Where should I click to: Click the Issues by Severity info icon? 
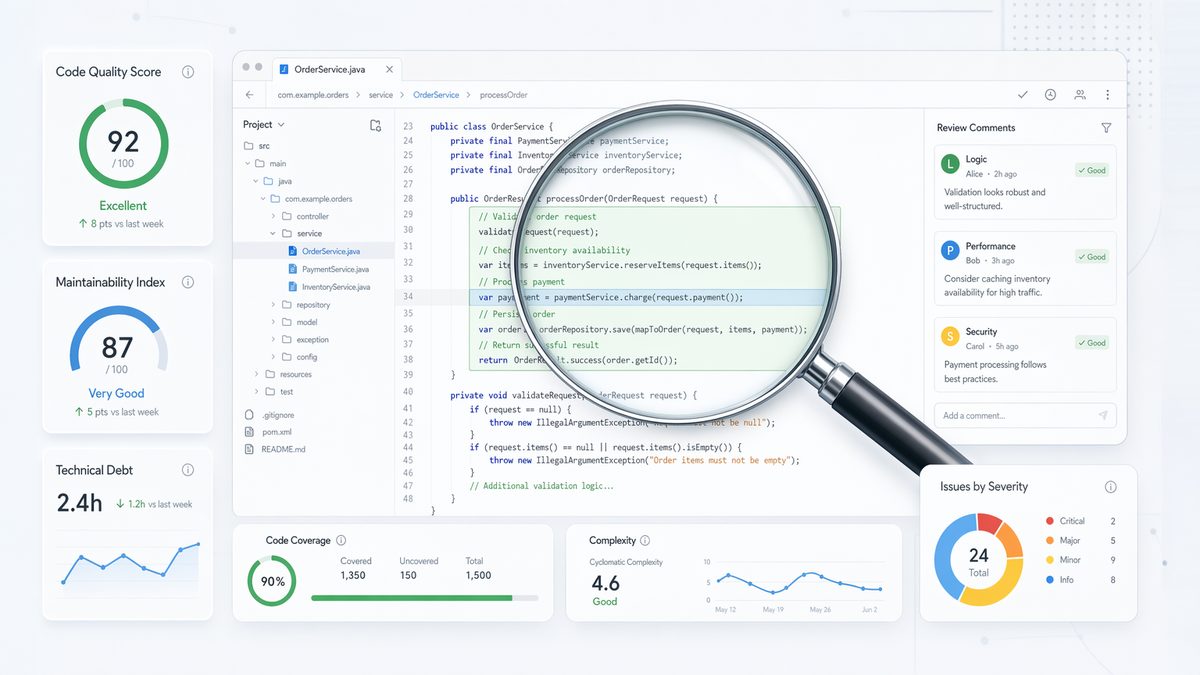point(1110,487)
